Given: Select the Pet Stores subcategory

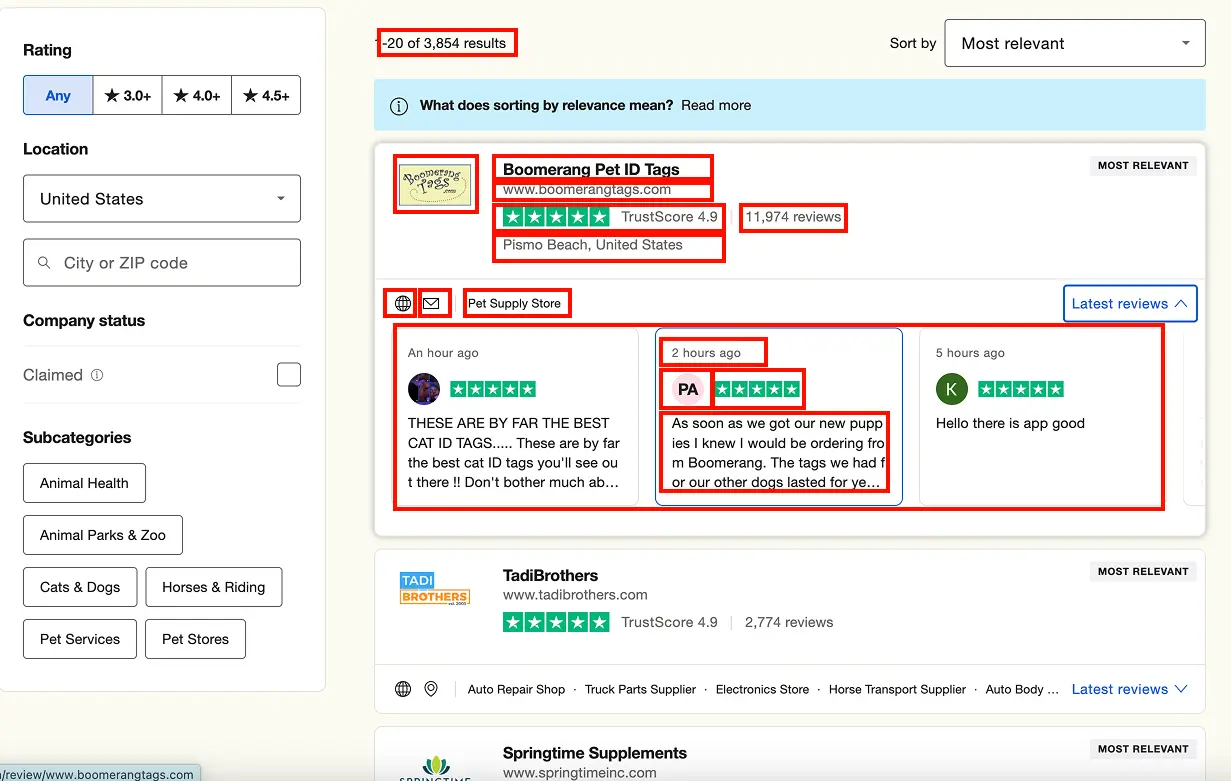Looking at the screenshot, I should [x=196, y=639].
